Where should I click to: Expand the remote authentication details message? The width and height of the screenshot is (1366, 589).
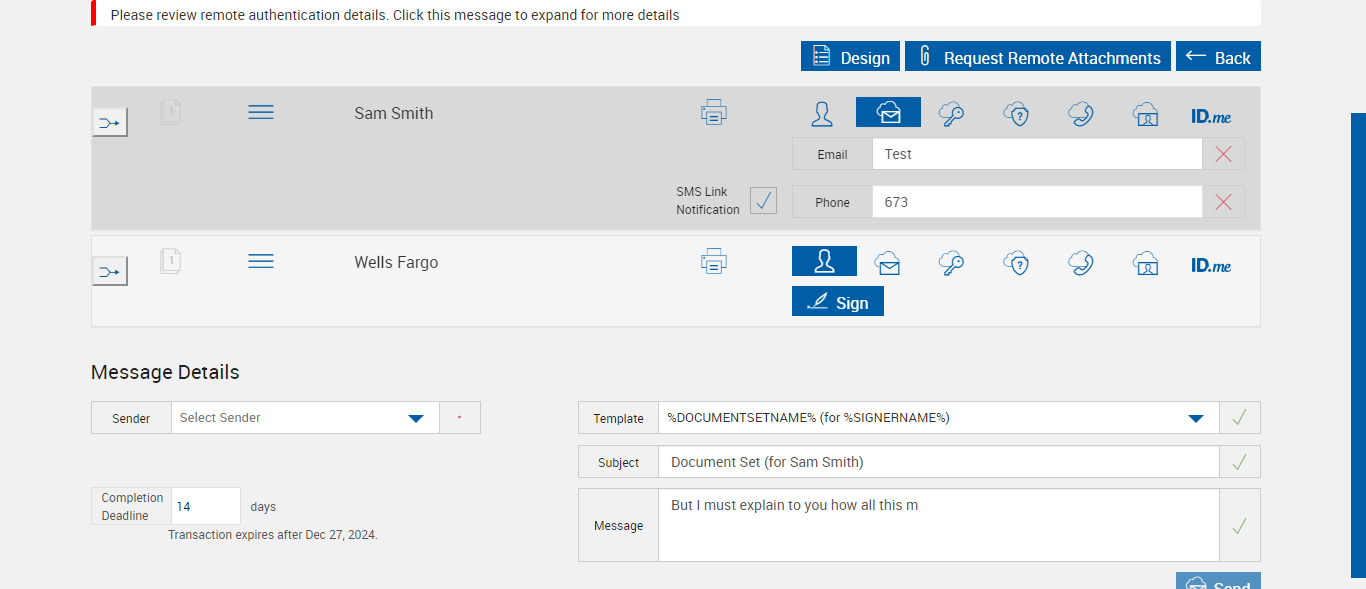[x=395, y=15]
